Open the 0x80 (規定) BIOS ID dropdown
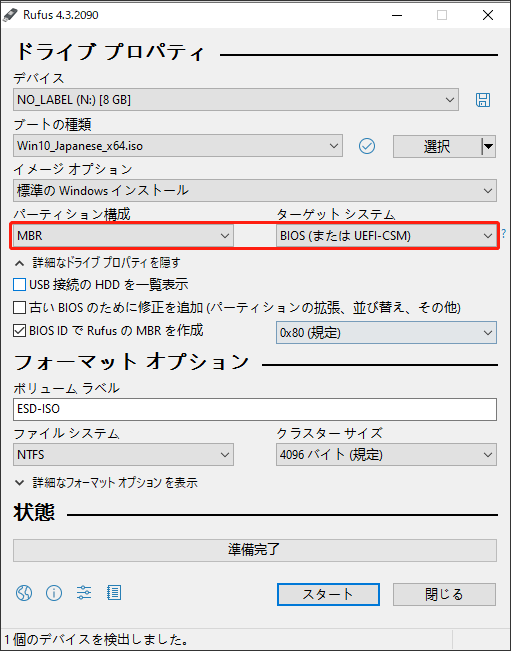Image resolution: width=511 pixels, height=651 pixels. [x=386, y=333]
